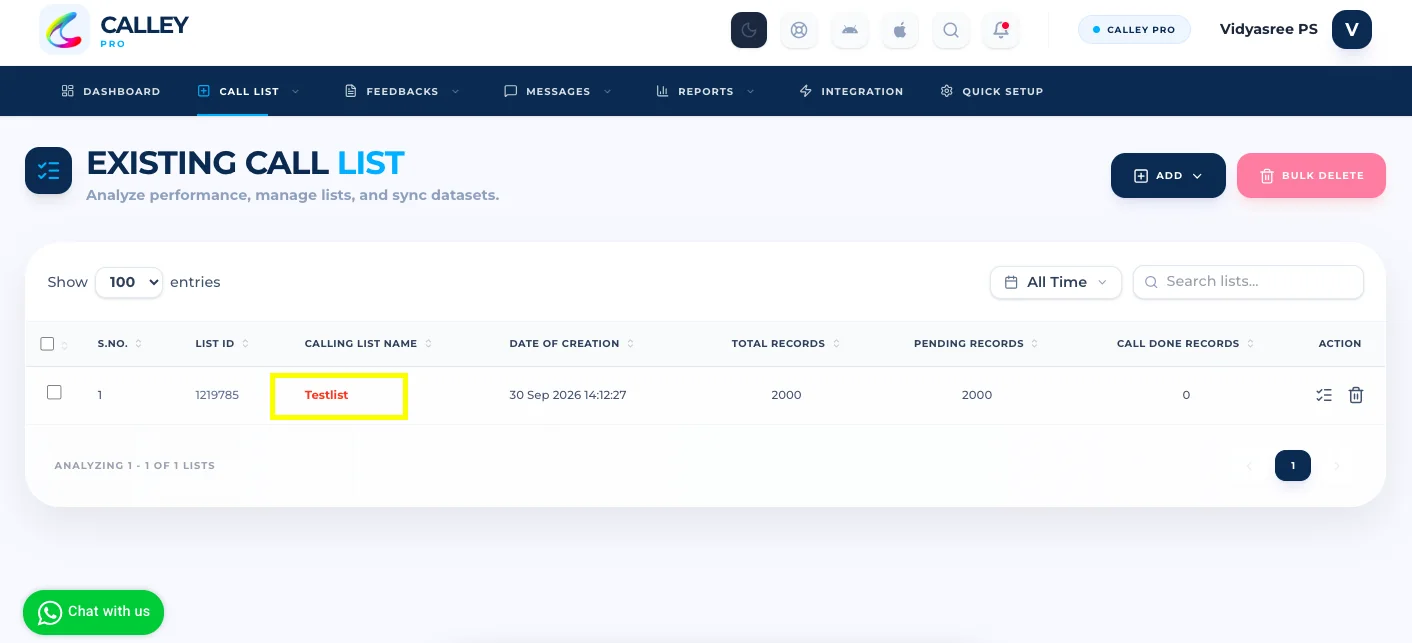
Task: Expand the Reports menu
Action: pyautogui.click(x=705, y=91)
